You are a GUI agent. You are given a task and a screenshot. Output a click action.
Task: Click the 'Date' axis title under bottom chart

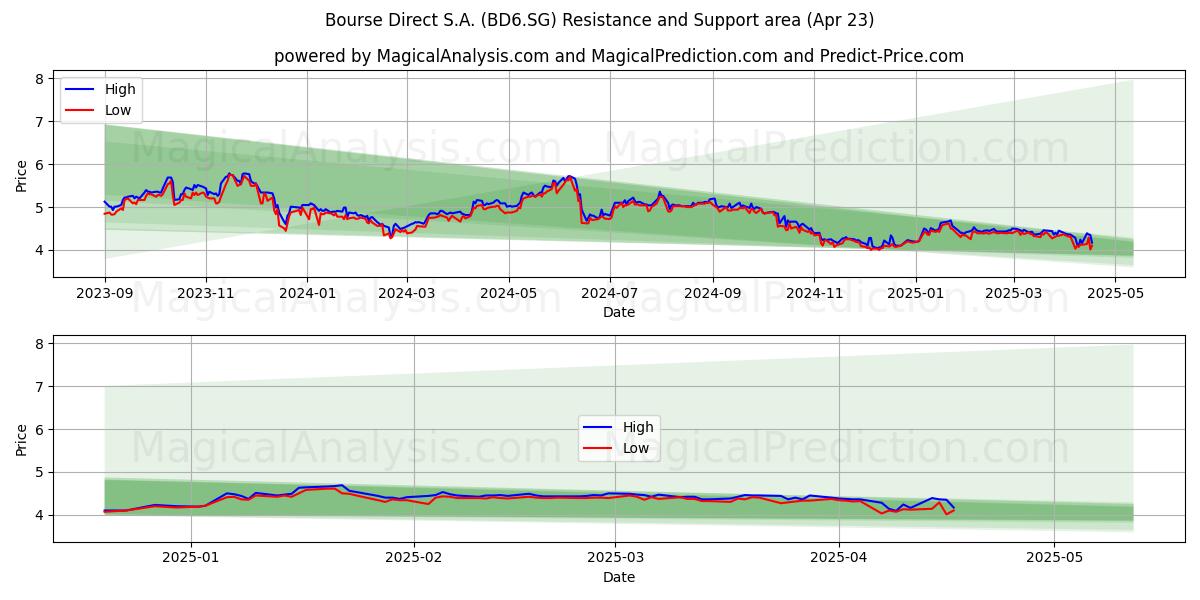tap(619, 578)
